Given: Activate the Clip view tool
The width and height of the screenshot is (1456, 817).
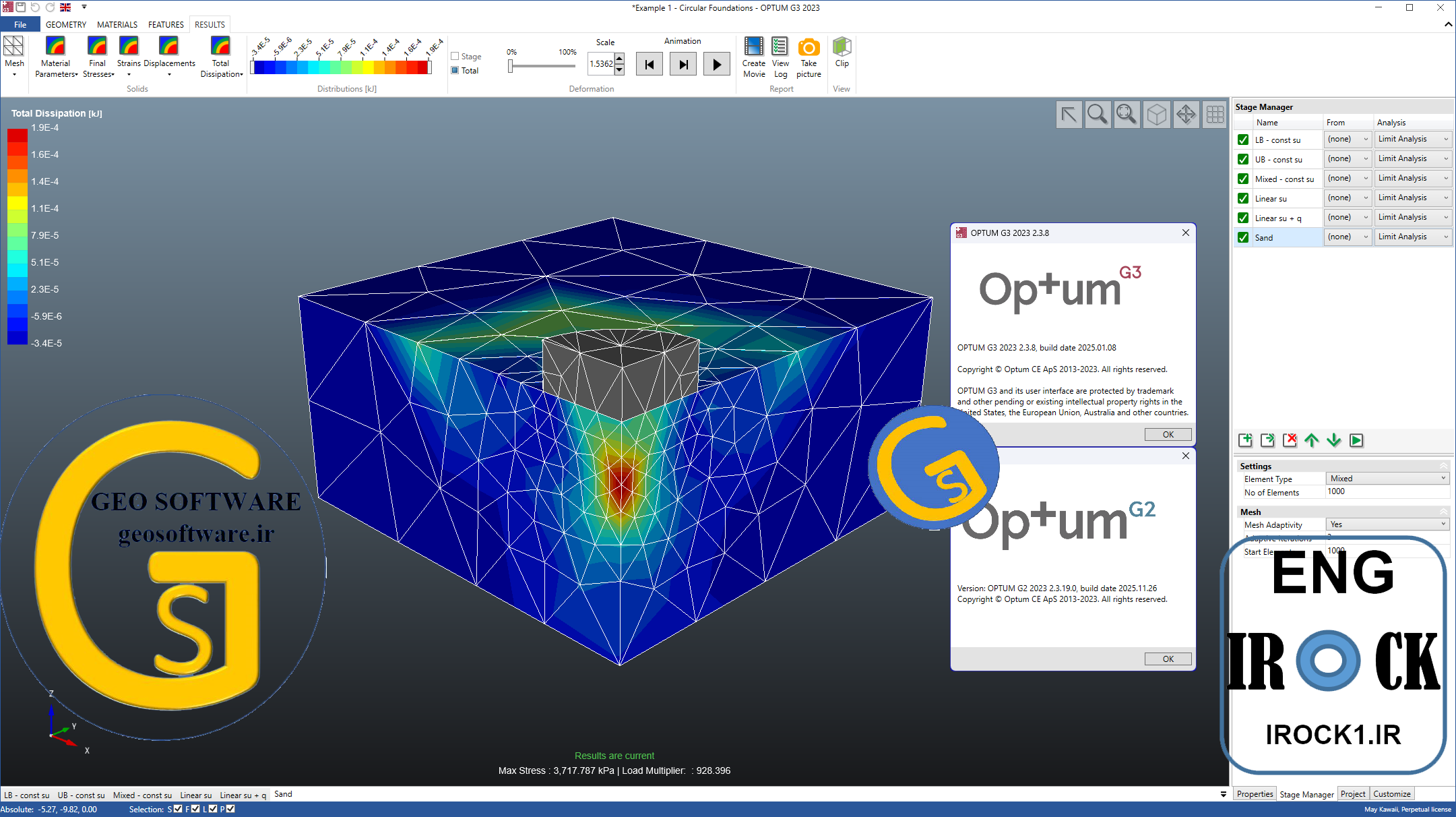Looking at the screenshot, I should pos(842,53).
